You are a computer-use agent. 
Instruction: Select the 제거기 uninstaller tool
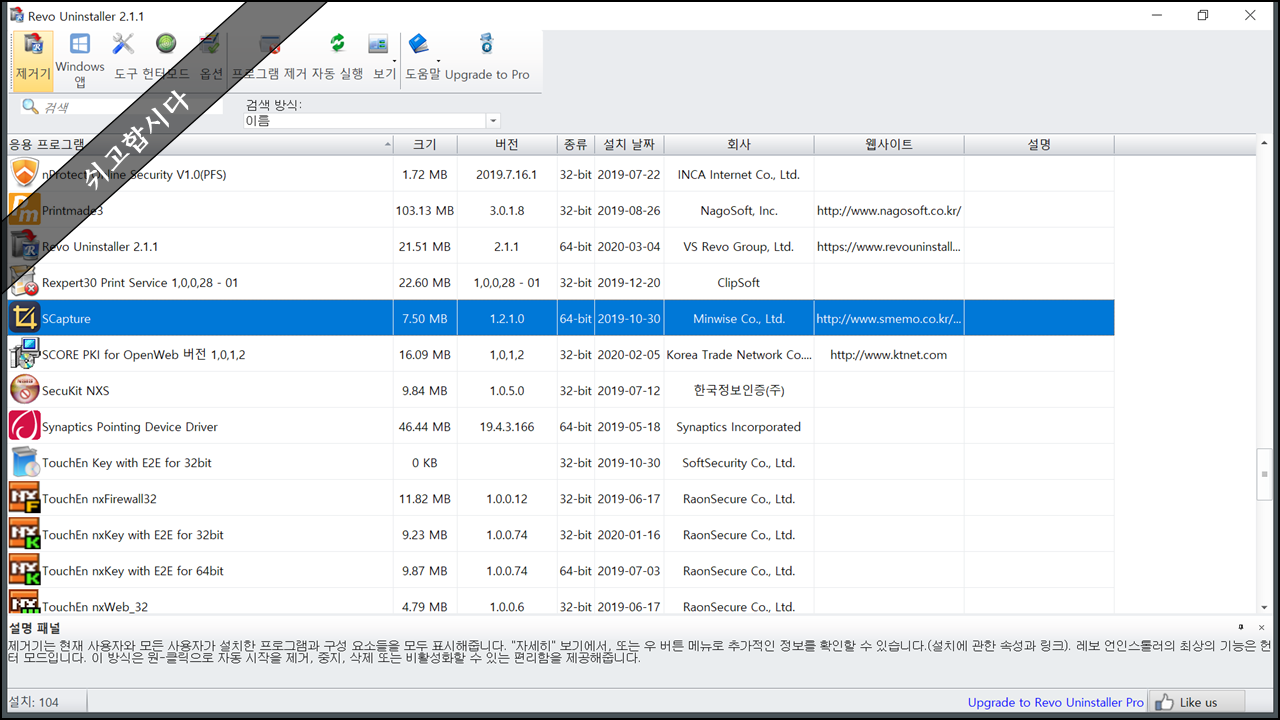pyautogui.click(x=33, y=60)
